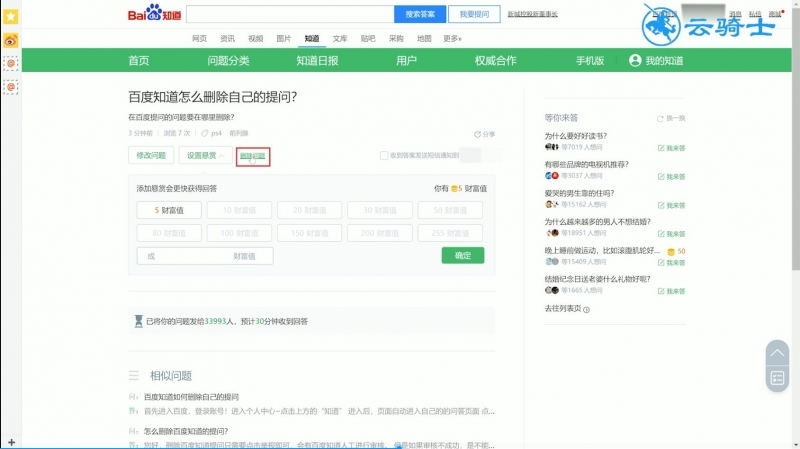Select the 5 财富值 reward option
This screenshot has width=800, height=449.
(169, 210)
